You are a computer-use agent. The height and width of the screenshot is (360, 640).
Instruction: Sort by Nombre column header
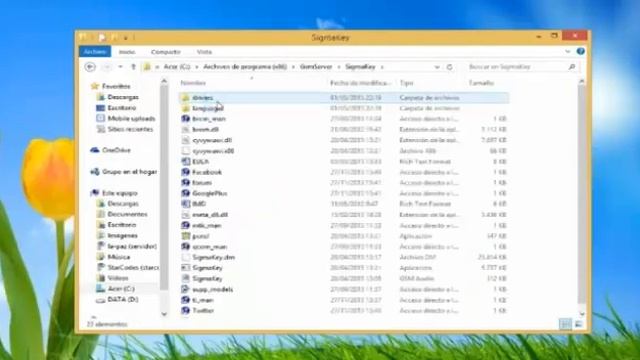[x=193, y=83]
